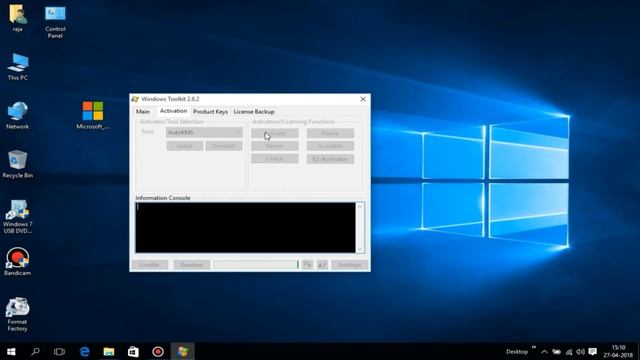Open the volume speaker tray icon
This screenshot has height=360, width=640.
(580, 352)
